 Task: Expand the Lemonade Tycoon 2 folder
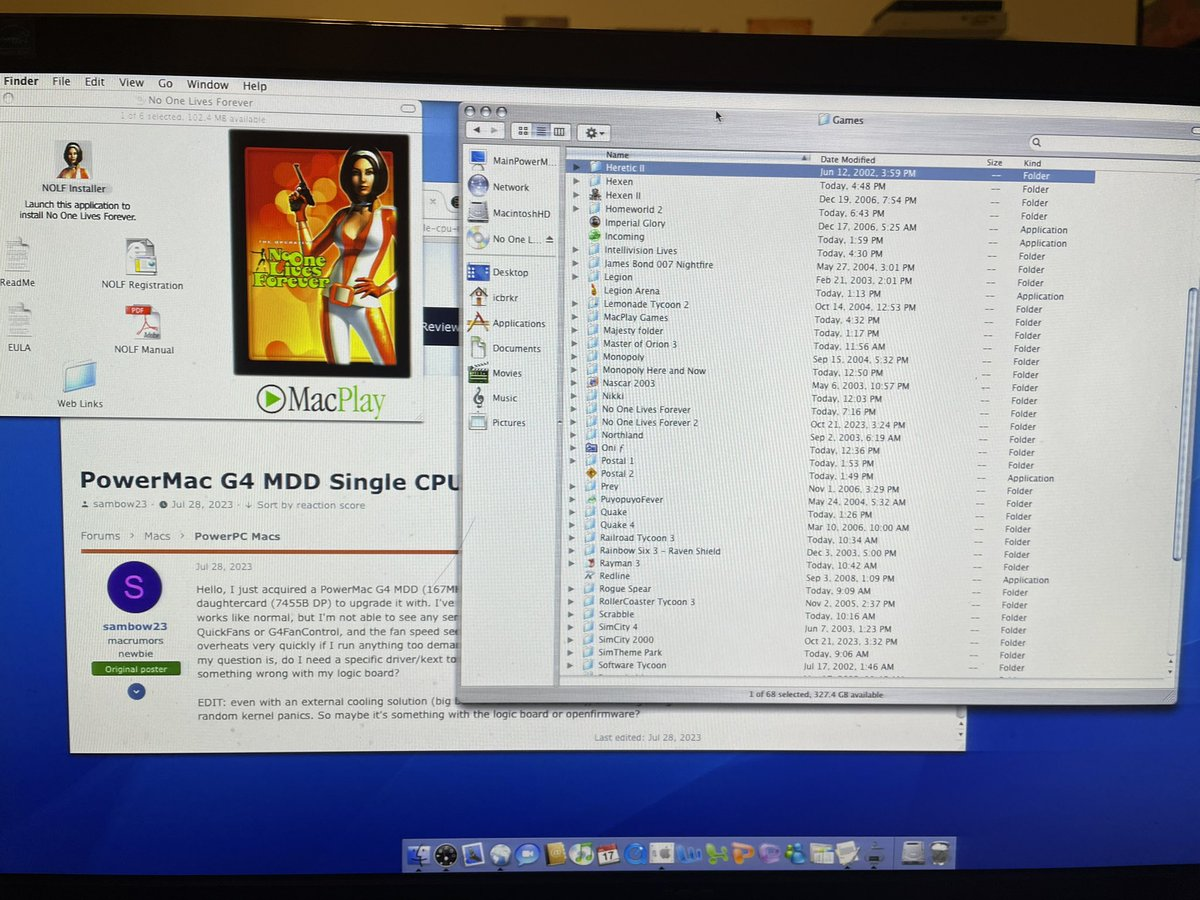575,304
